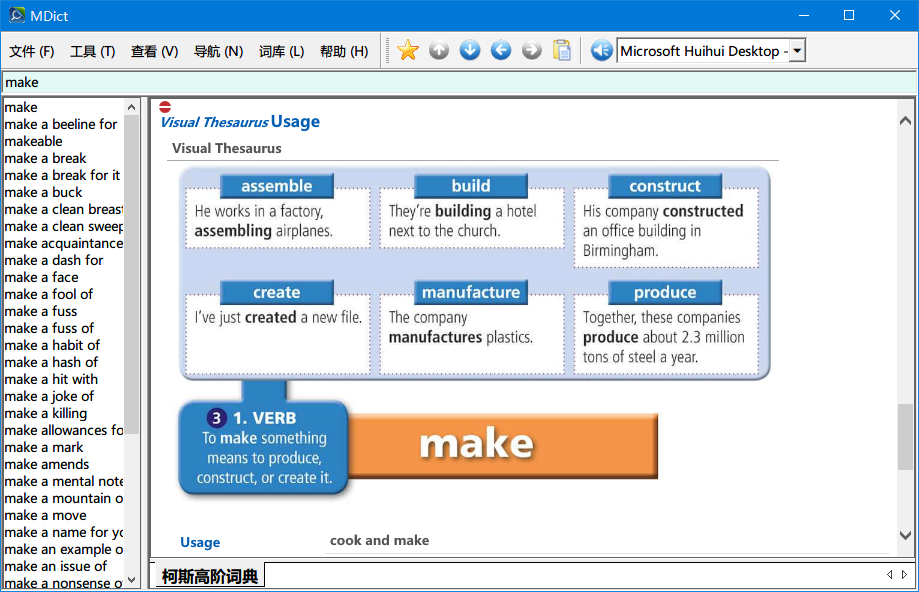The width and height of the screenshot is (919, 592).
Task: Open the 文件 (F) menu
Action: (32, 52)
